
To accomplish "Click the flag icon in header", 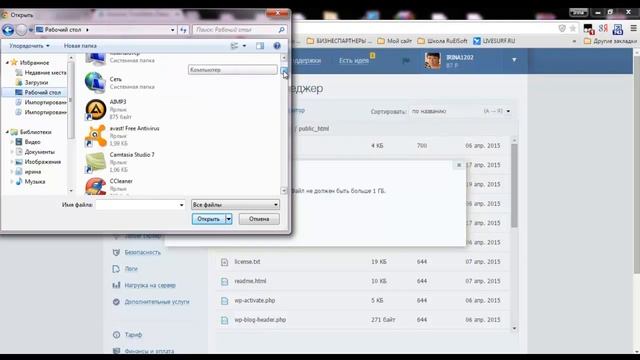I will pyautogui.click(x=406, y=61).
